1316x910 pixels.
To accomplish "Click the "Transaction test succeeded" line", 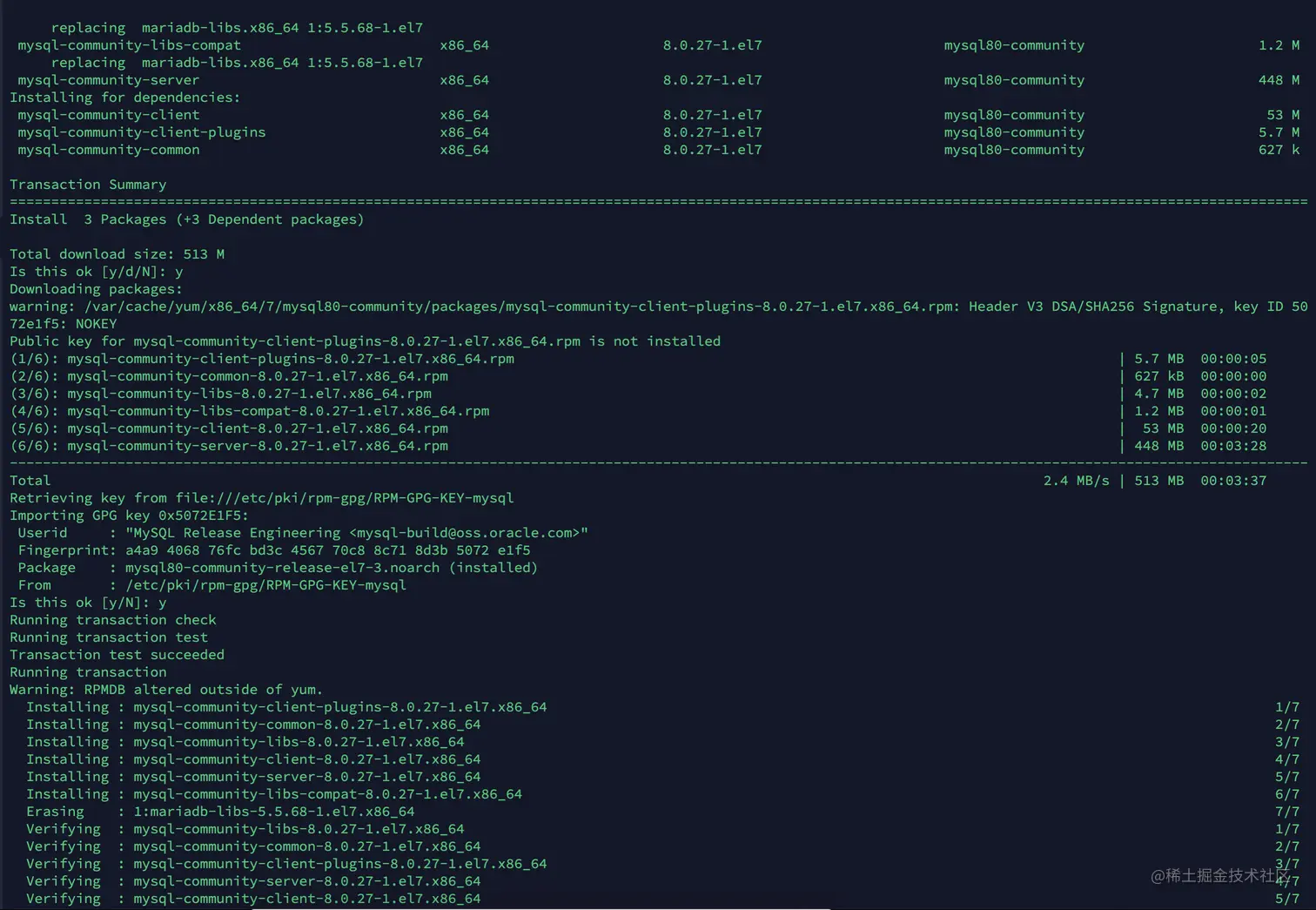I will (x=117, y=655).
